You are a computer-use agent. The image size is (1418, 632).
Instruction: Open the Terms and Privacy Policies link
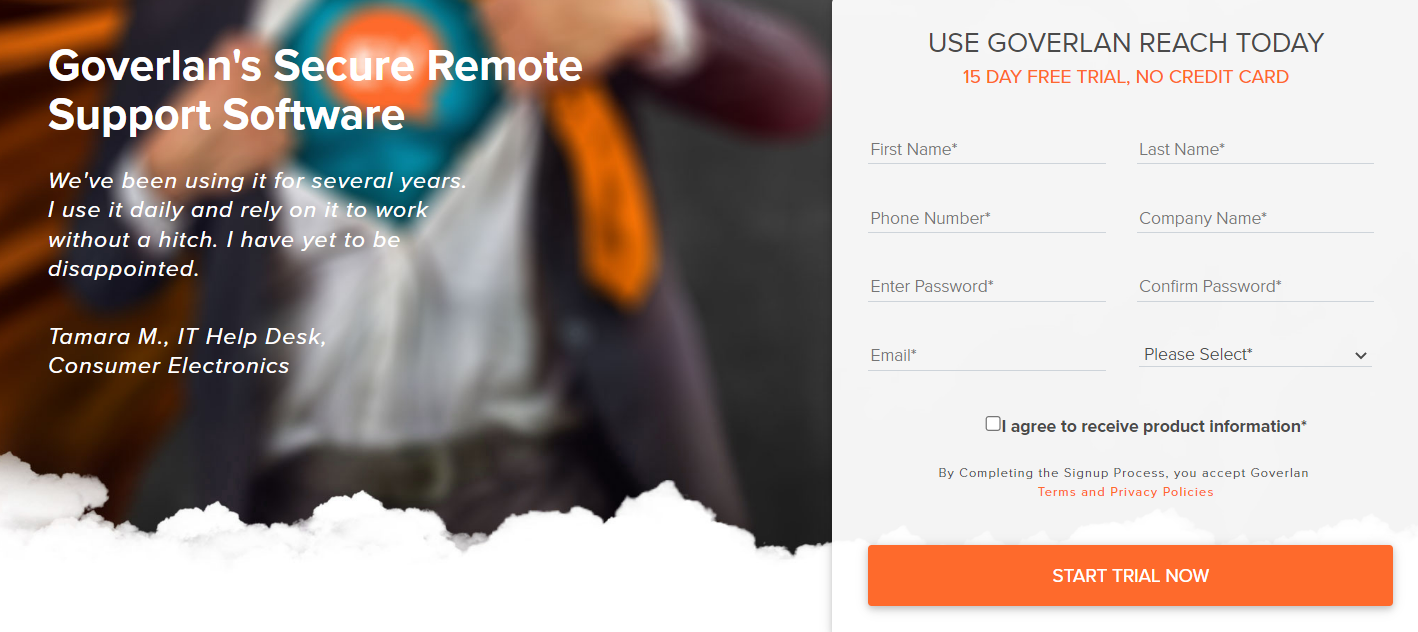1125,492
